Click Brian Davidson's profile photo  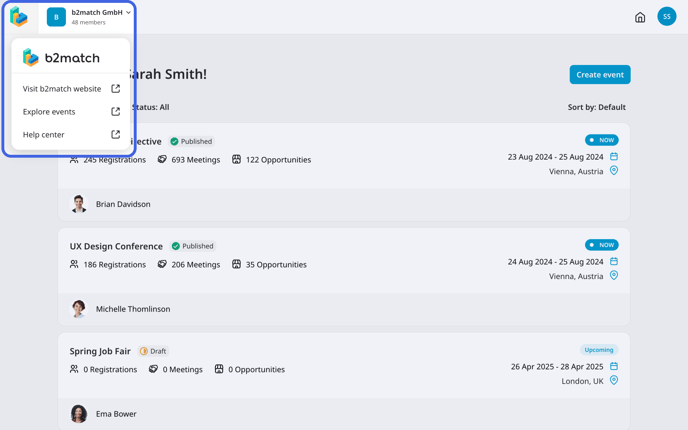coord(79,204)
